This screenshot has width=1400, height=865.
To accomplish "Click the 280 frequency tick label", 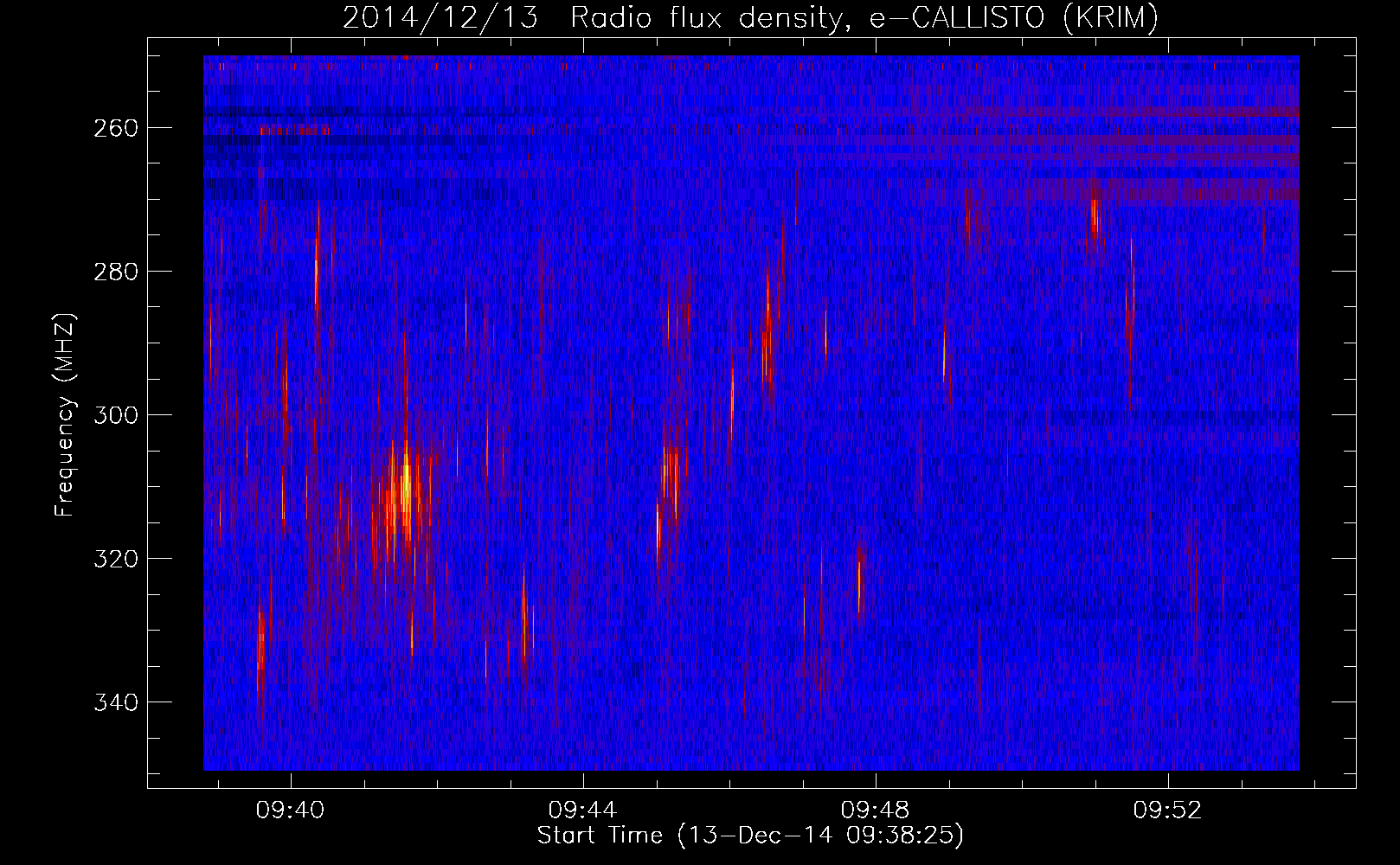I will (116, 272).
